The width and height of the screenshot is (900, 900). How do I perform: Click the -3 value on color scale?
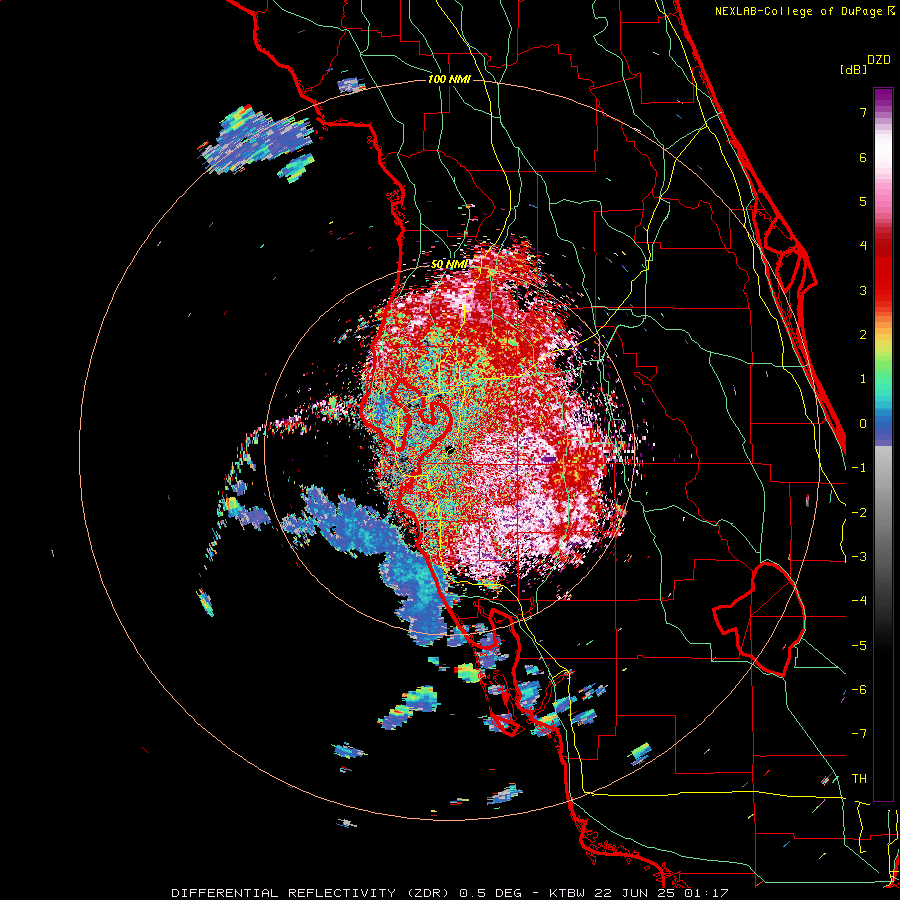coord(859,557)
